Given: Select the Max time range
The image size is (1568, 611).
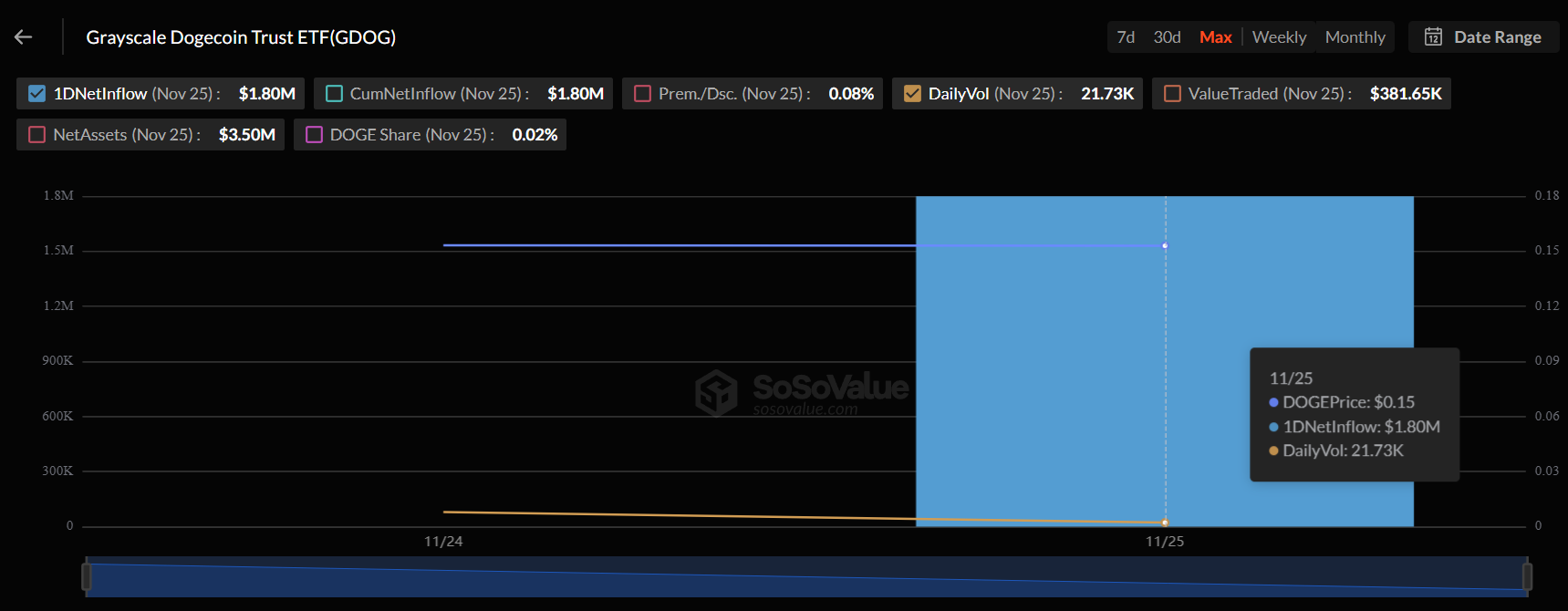Looking at the screenshot, I should pyautogui.click(x=1215, y=37).
